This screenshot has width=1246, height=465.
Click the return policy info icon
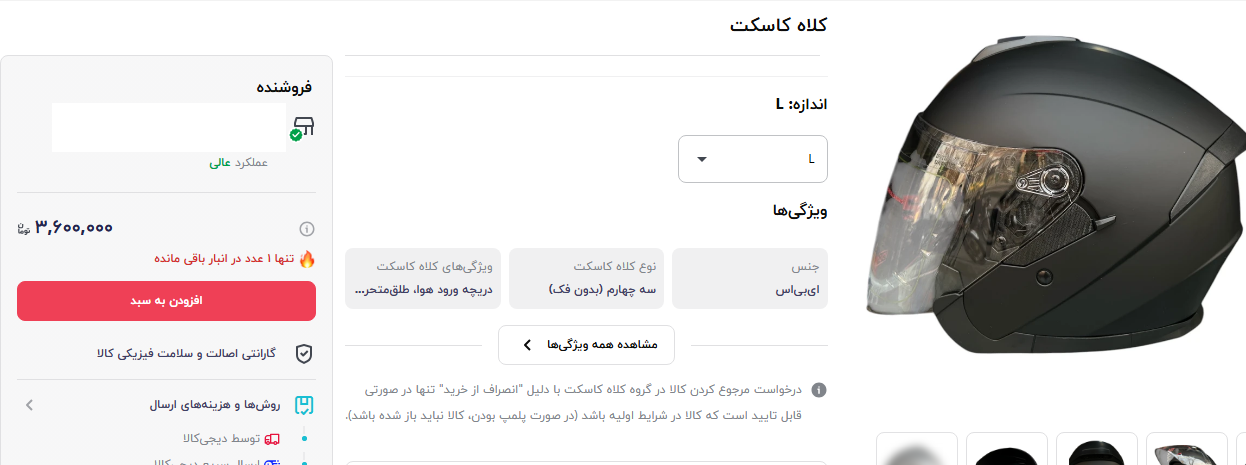pos(819,390)
